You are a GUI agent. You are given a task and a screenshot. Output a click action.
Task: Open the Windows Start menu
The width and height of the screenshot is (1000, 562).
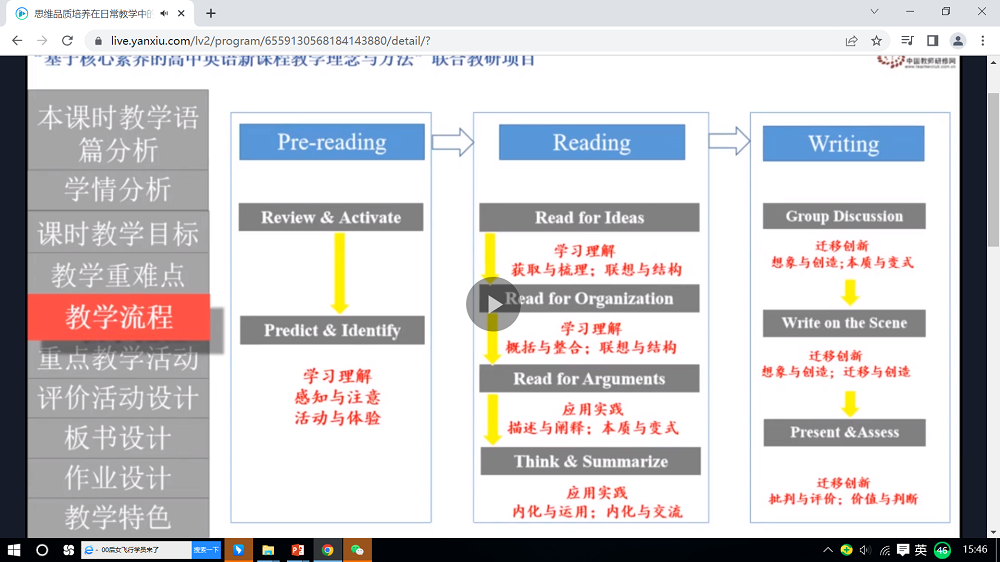point(15,550)
